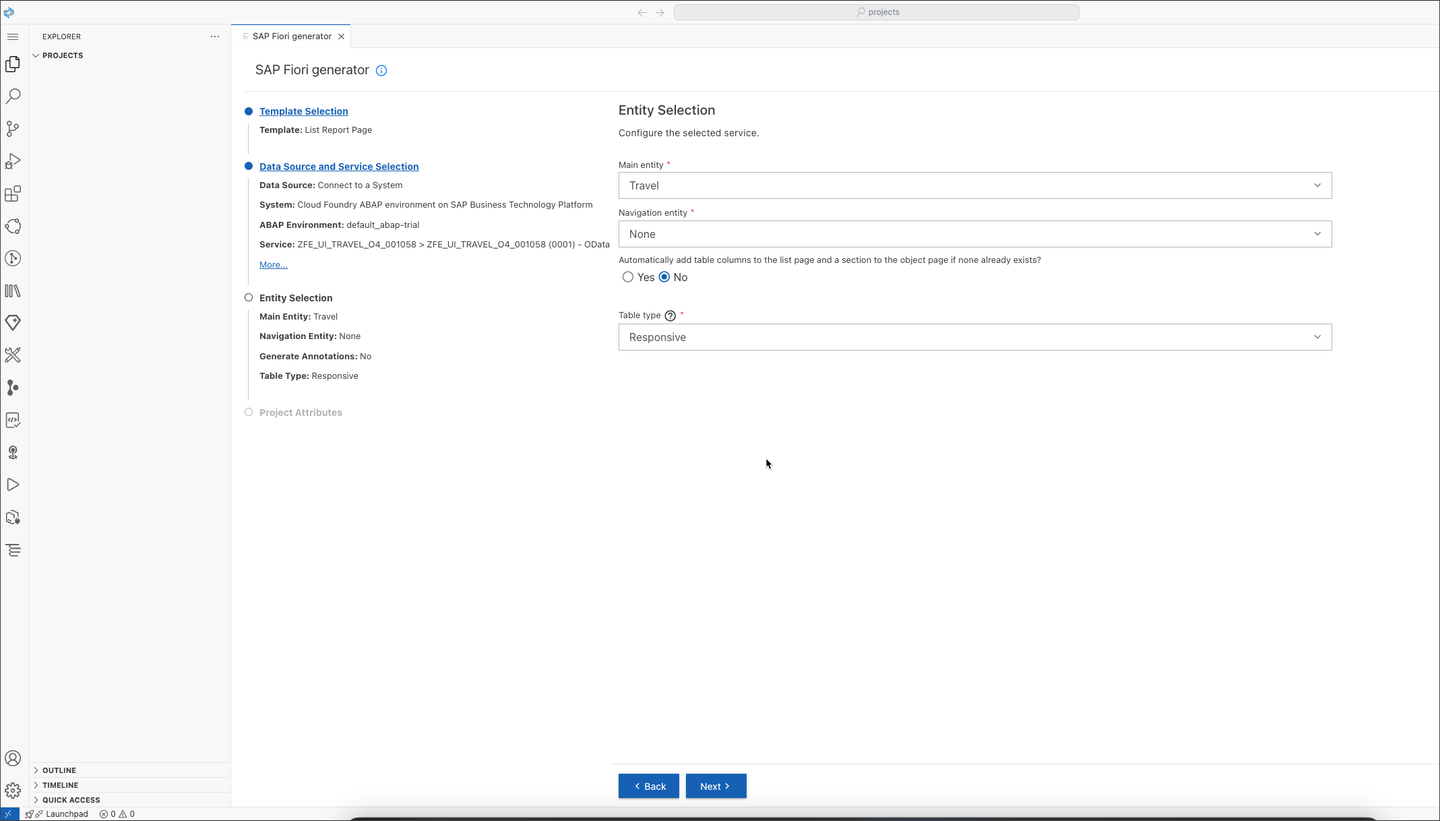Click the 'Data Source: Connect to a System' text
Image resolution: width=1440 pixels, height=821 pixels.
[331, 185]
